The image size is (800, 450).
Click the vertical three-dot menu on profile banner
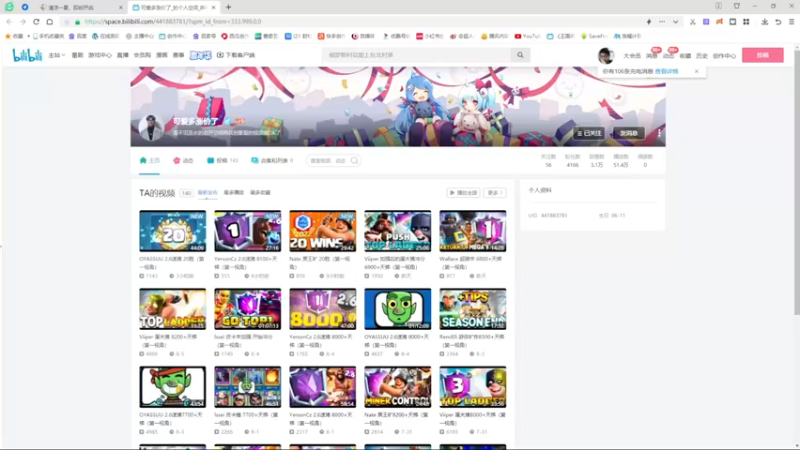[659, 133]
